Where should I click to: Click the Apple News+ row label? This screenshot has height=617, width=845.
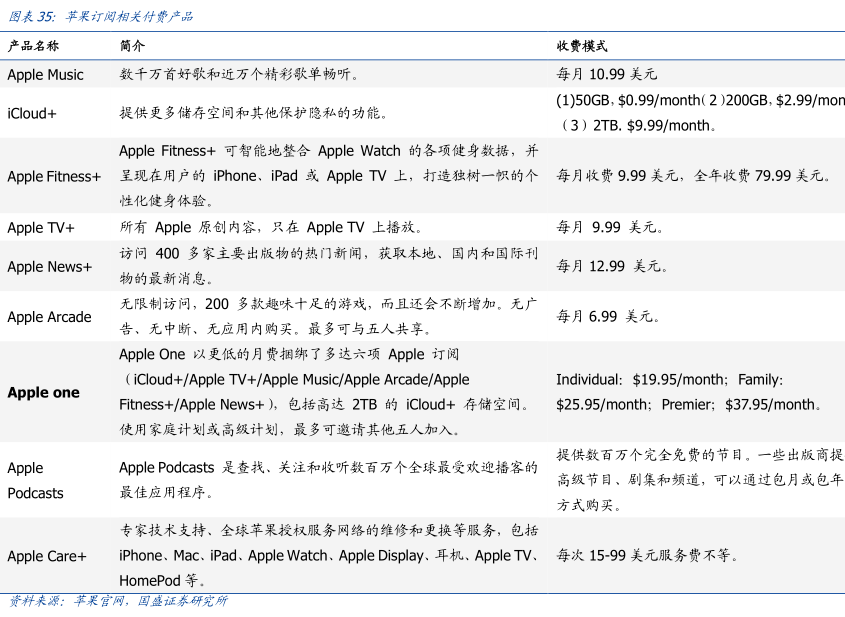click(49, 266)
